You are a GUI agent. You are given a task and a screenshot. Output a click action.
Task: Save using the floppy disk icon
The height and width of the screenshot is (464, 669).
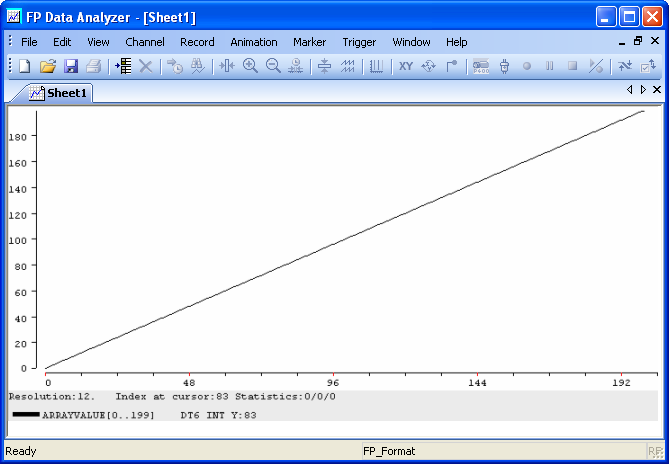pyautogui.click(x=71, y=66)
